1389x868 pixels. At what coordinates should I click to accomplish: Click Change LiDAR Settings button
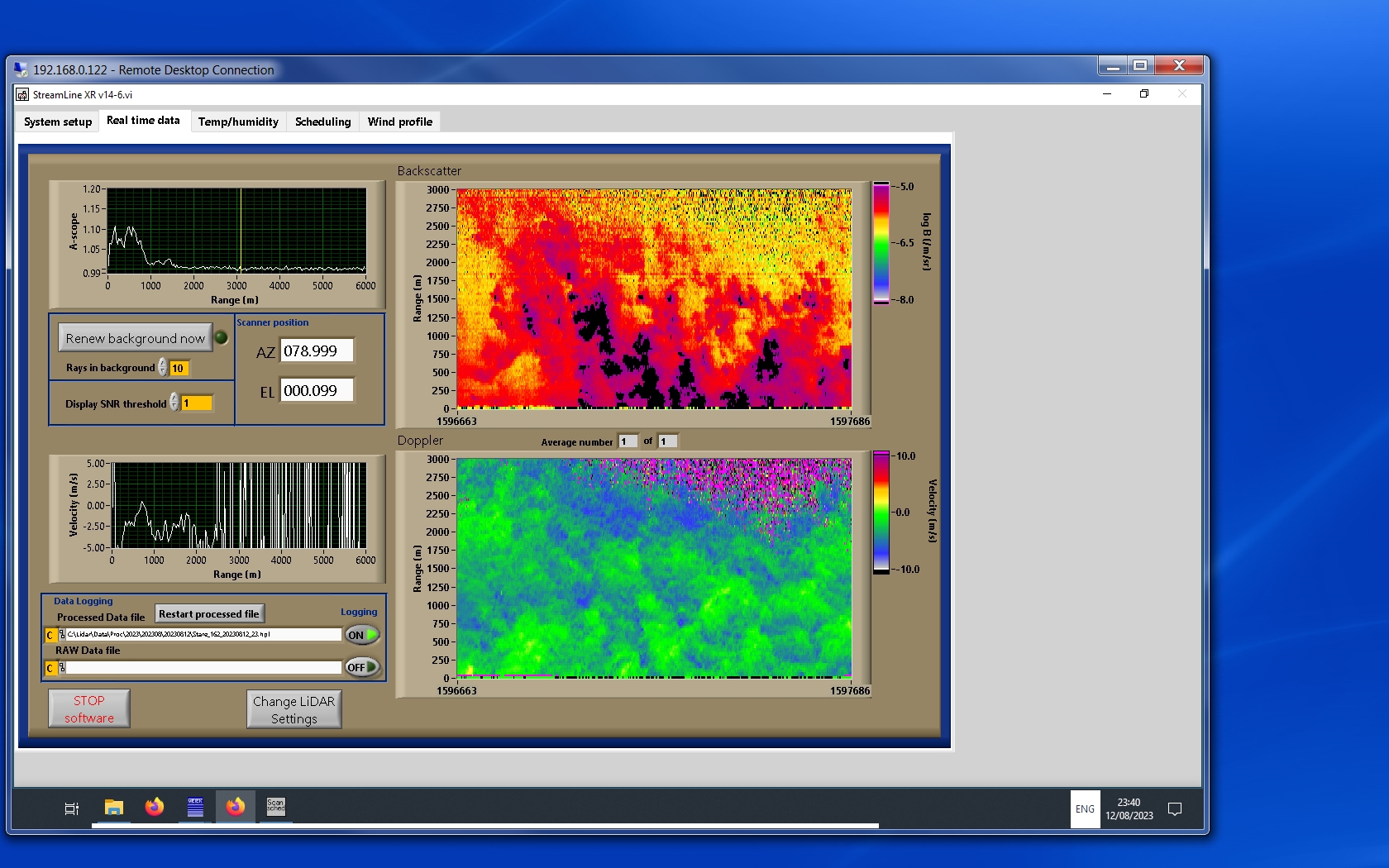click(294, 709)
